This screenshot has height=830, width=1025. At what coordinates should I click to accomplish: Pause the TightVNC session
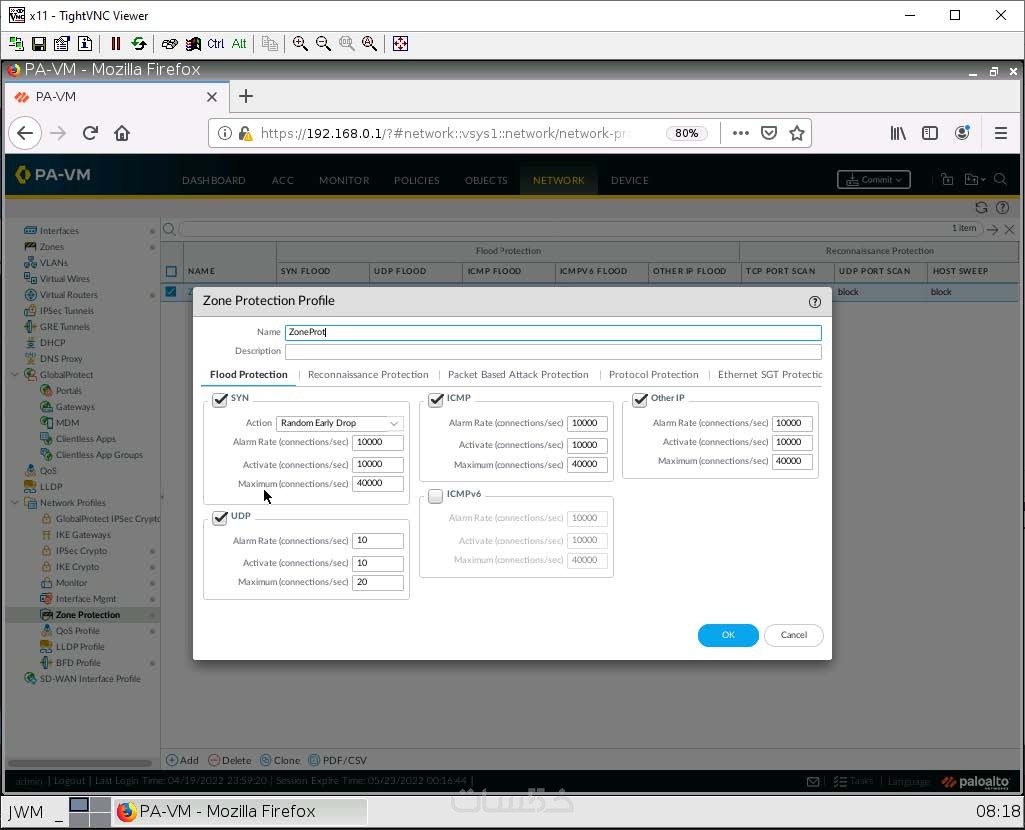tap(116, 44)
